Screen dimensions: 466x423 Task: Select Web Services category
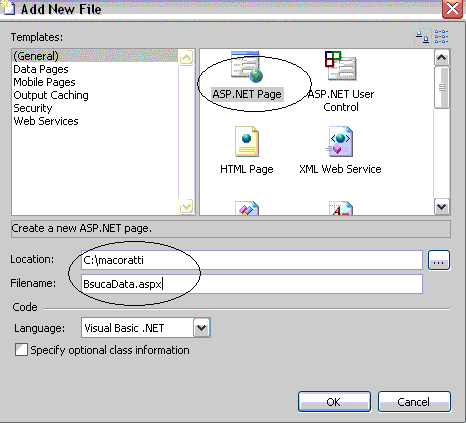[x=46, y=121]
